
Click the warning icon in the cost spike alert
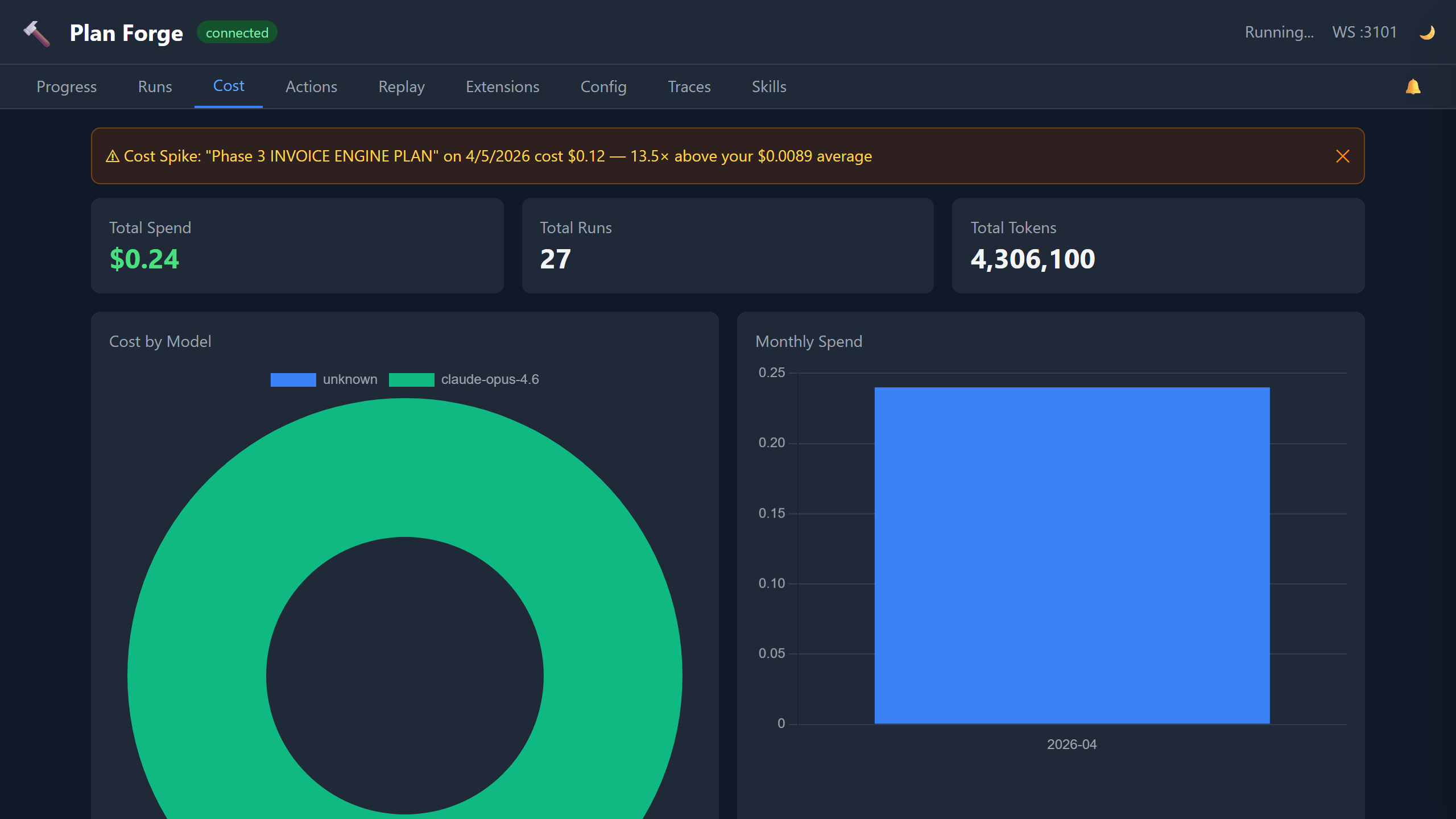(113, 156)
